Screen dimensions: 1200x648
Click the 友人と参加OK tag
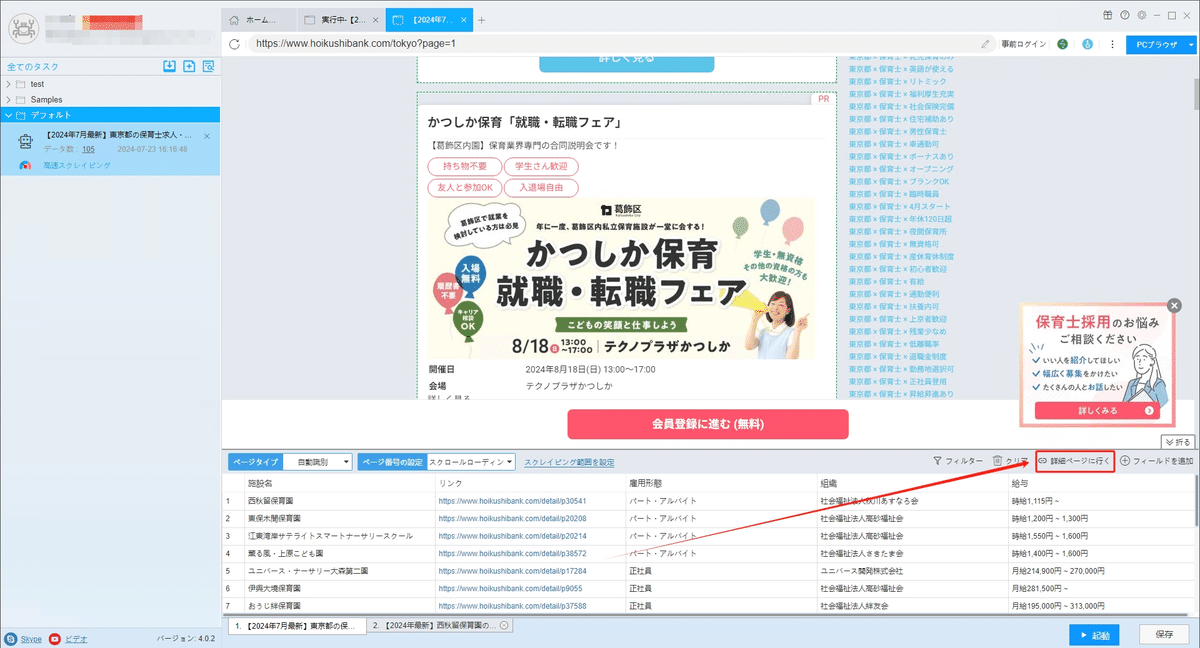pos(463,187)
